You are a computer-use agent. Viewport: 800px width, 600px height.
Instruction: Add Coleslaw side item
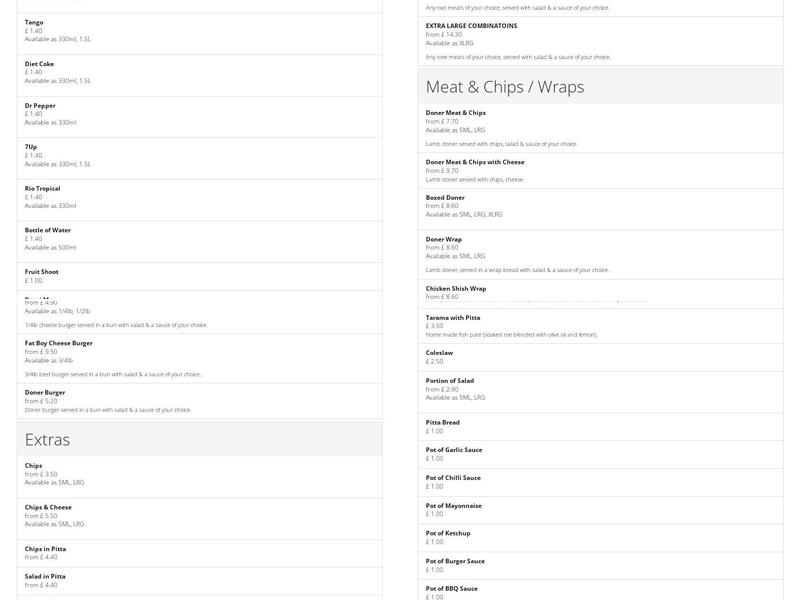coord(439,352)
